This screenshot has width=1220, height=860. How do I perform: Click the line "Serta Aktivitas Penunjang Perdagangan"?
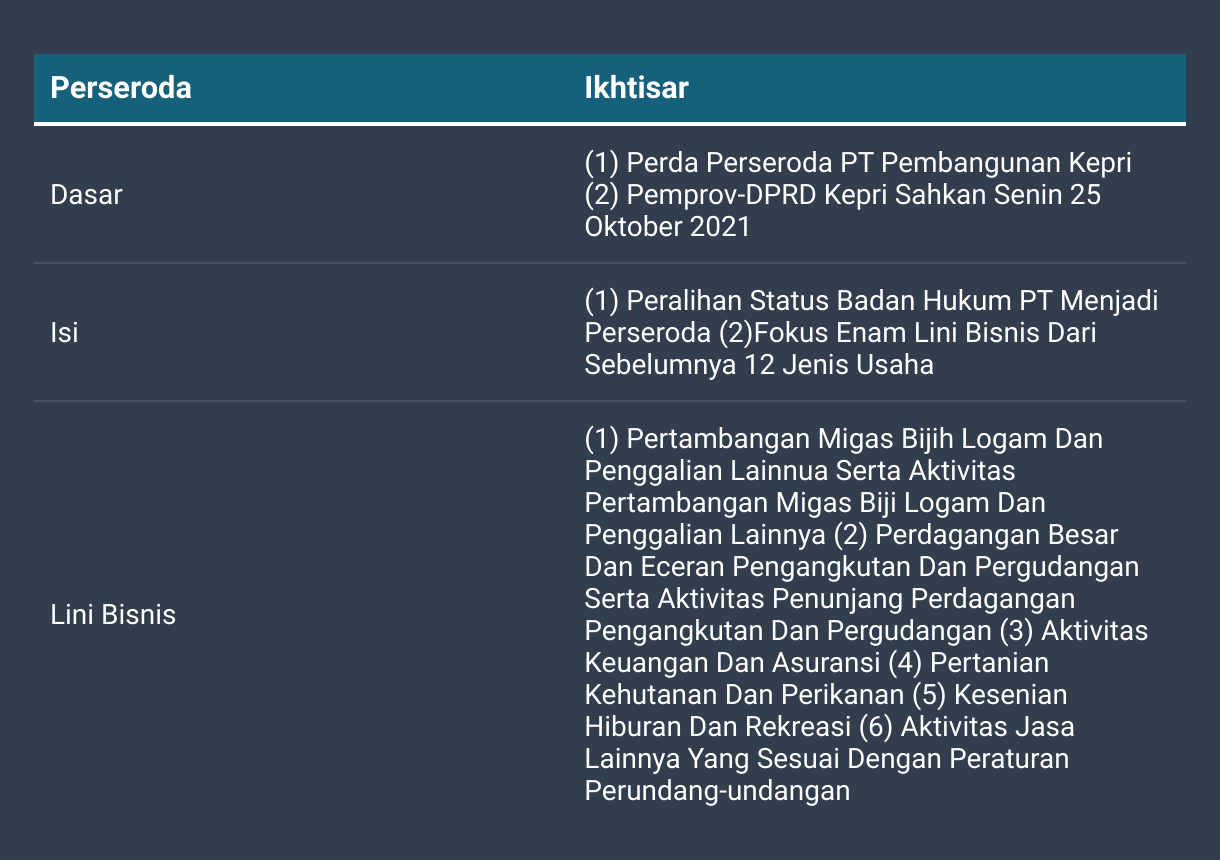829,598
